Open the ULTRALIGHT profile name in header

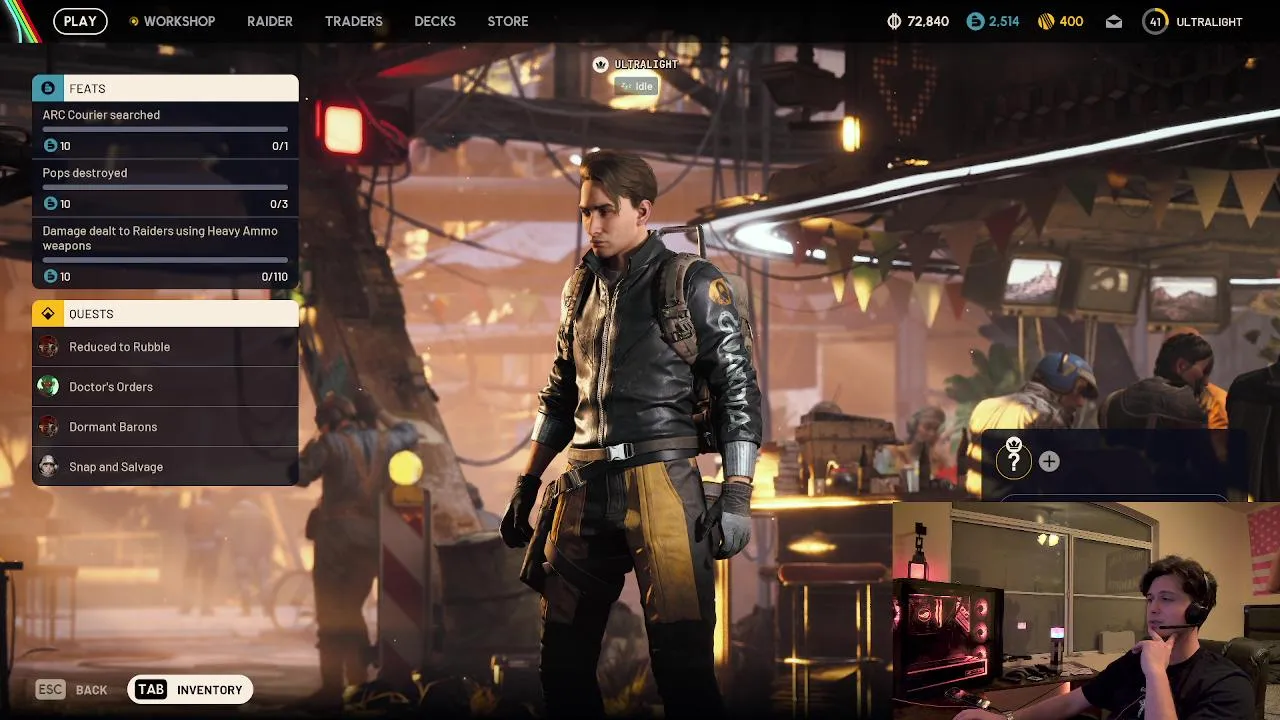pyautogui.click(x=1209, y=21)
